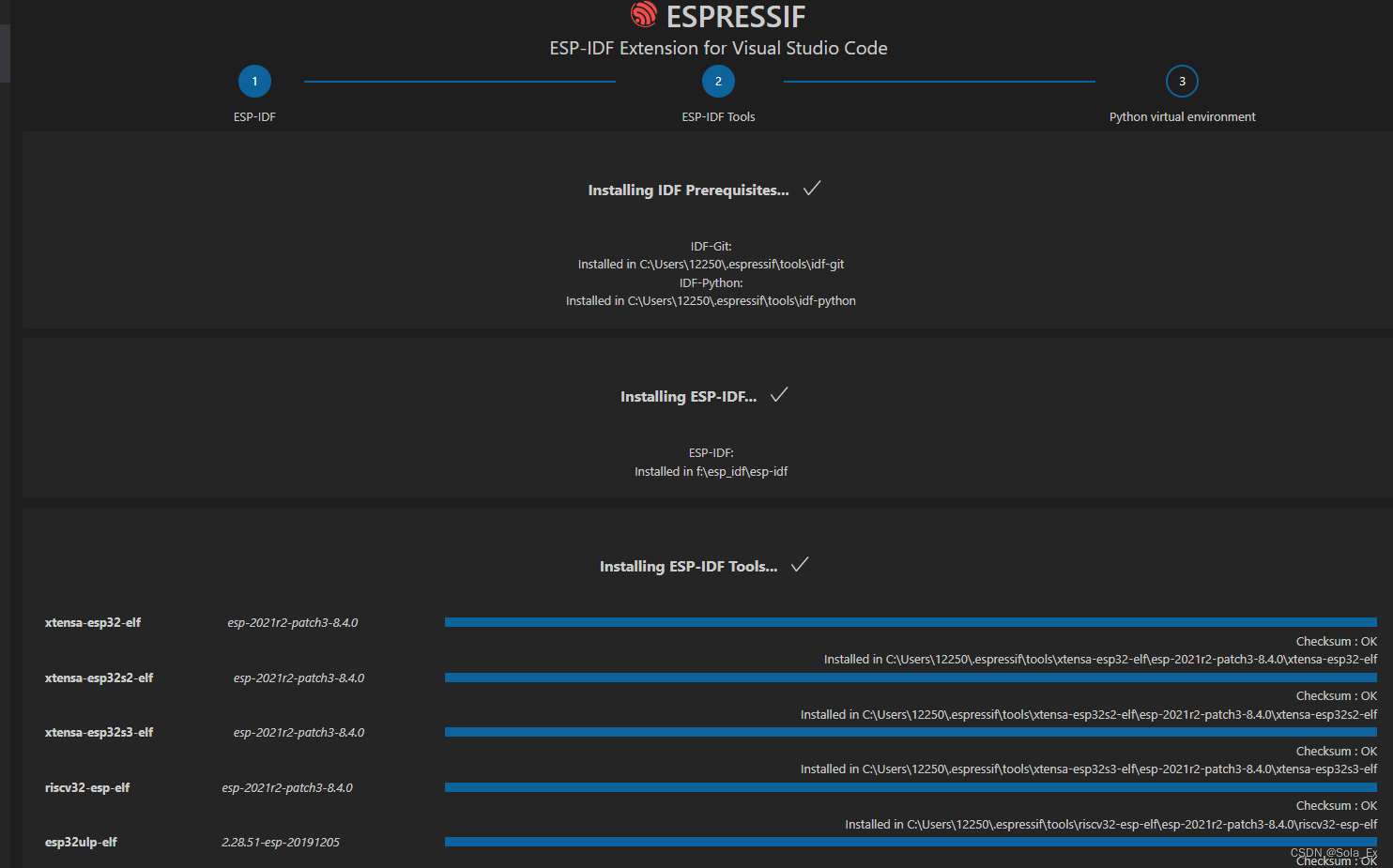Select the install path ending in \riscv32-esp-elf
The width and height of the screenshot is (1393, 868).
(x=1111, y=825)
